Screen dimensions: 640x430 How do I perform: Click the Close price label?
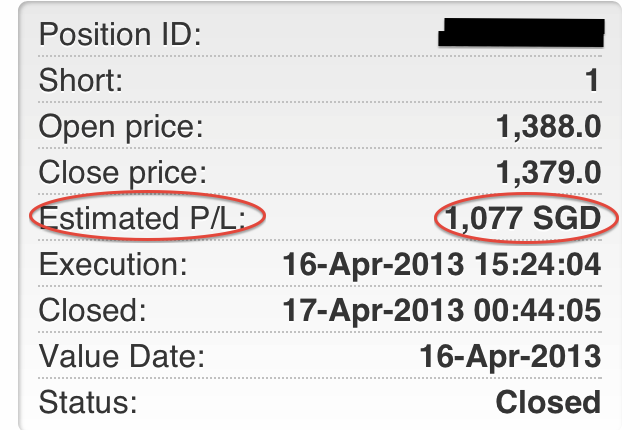click(x=124, y=172)
